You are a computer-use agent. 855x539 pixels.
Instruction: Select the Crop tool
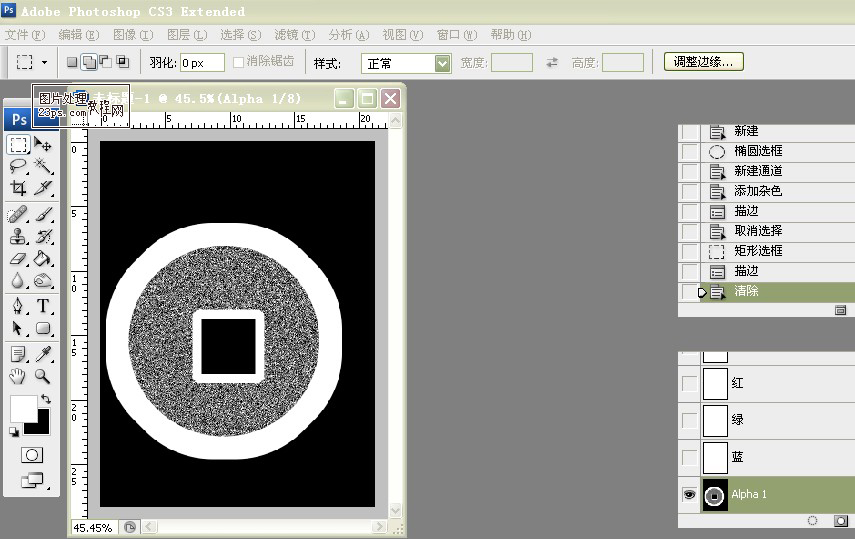[18, 188]
